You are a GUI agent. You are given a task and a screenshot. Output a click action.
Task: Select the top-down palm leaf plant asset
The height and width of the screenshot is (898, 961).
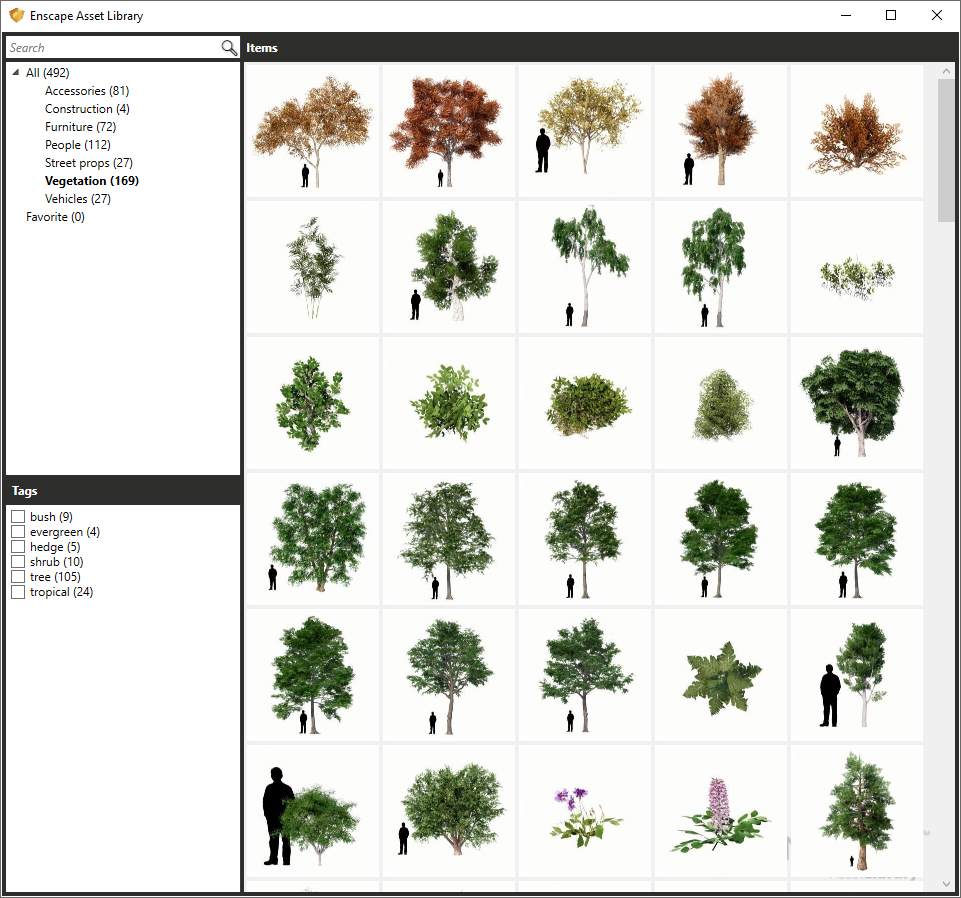tap(720, 675)
